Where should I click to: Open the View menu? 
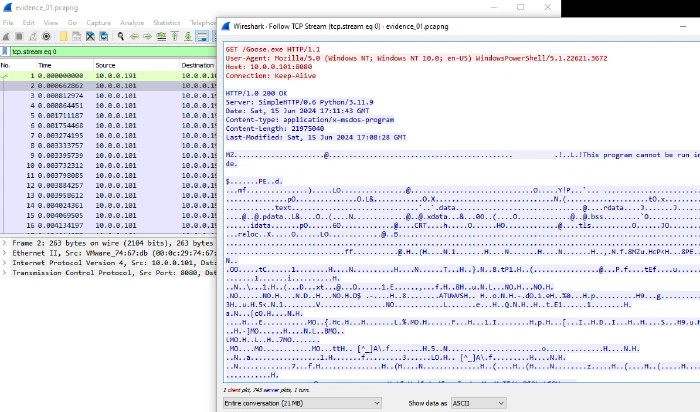pyautogui.click(x=51, y=22)
